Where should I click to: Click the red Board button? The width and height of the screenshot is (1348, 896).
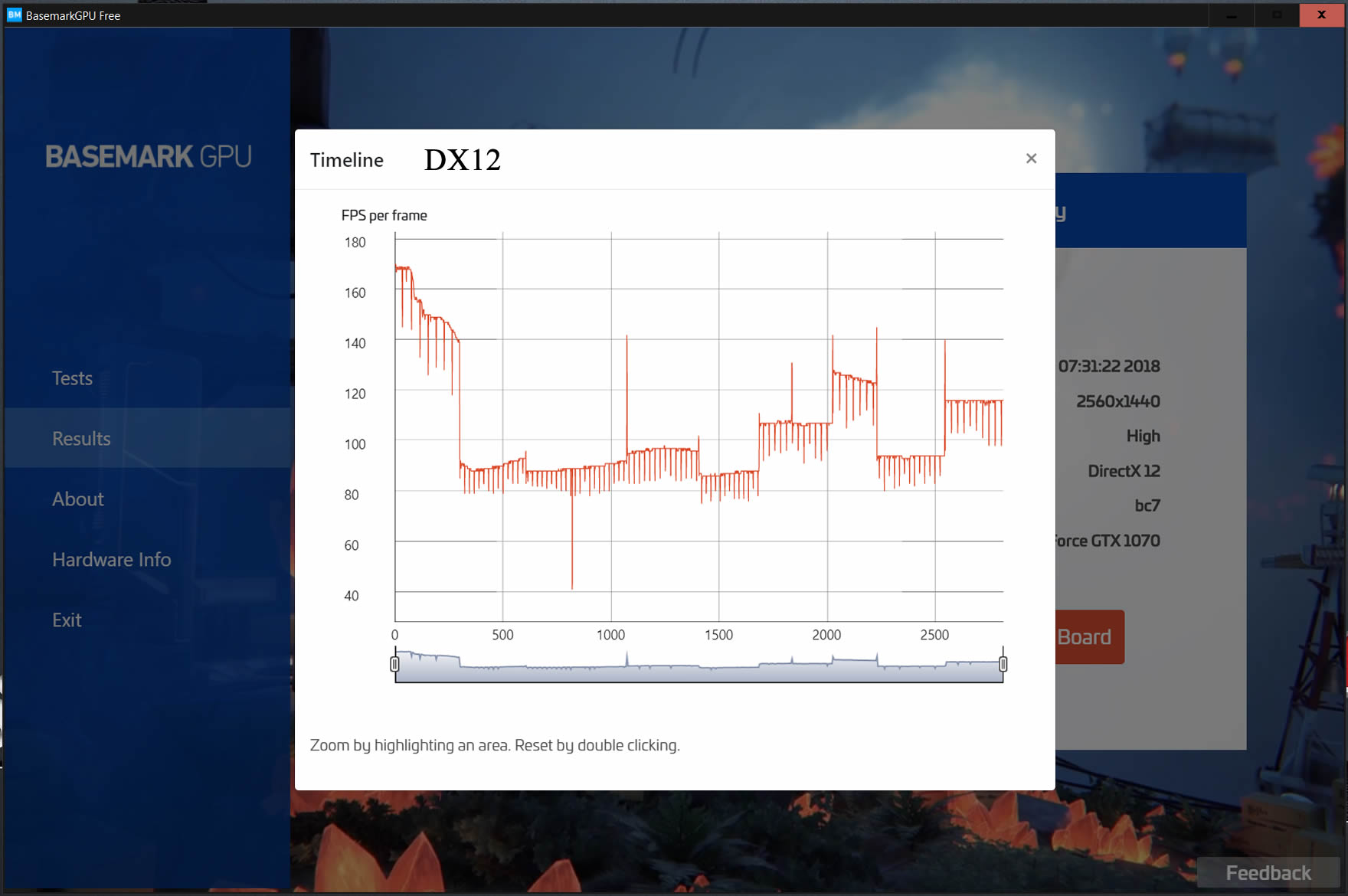(x=1090, y=637)
